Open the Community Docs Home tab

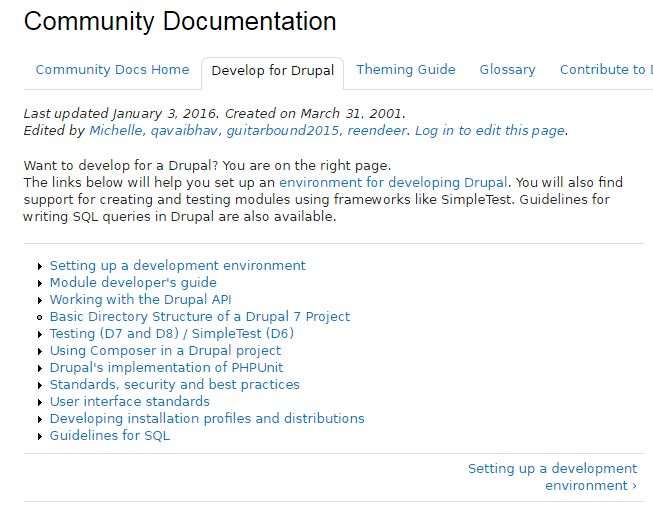tap(112, 70)
